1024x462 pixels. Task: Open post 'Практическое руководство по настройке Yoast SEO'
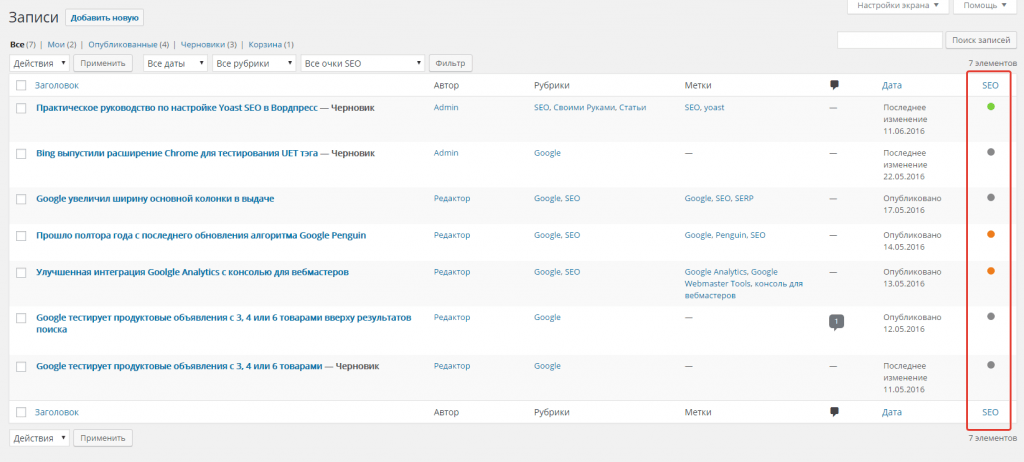[176, 107]
